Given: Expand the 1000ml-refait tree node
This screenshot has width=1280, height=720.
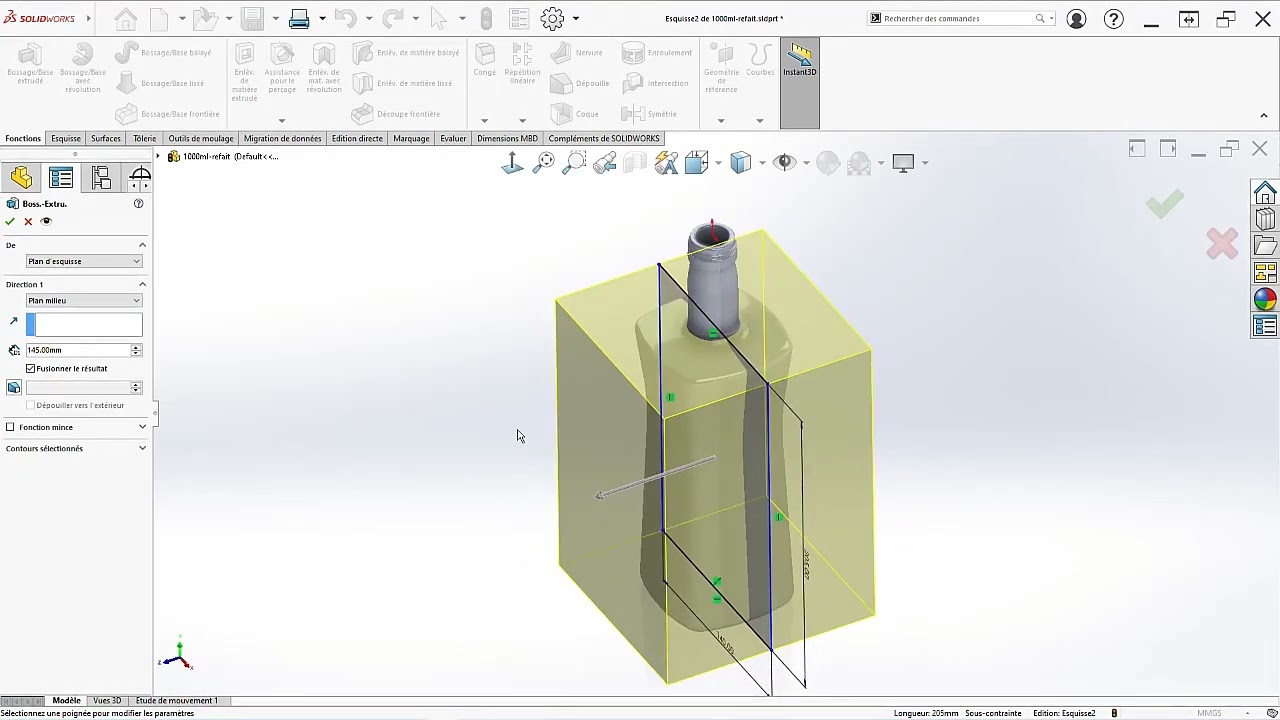Looking at the screenshot, I should tap(158, 156).
